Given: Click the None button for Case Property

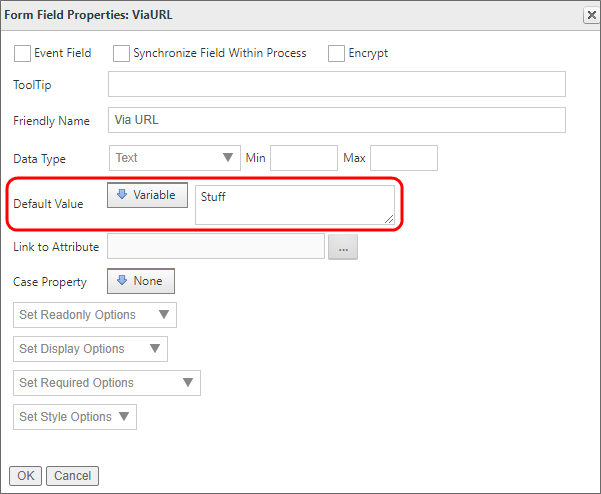Looking at the screenshot, I should [x=141, y=282].
